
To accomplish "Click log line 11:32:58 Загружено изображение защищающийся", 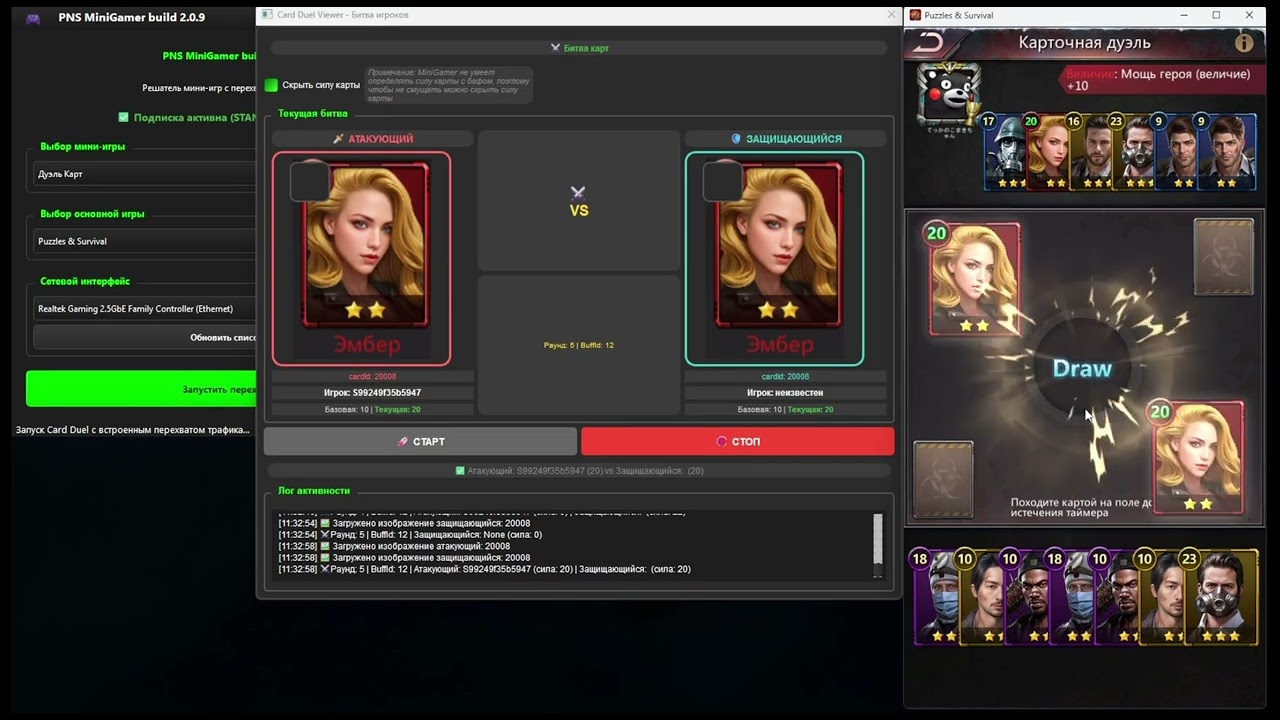I will tap(404, 558).
